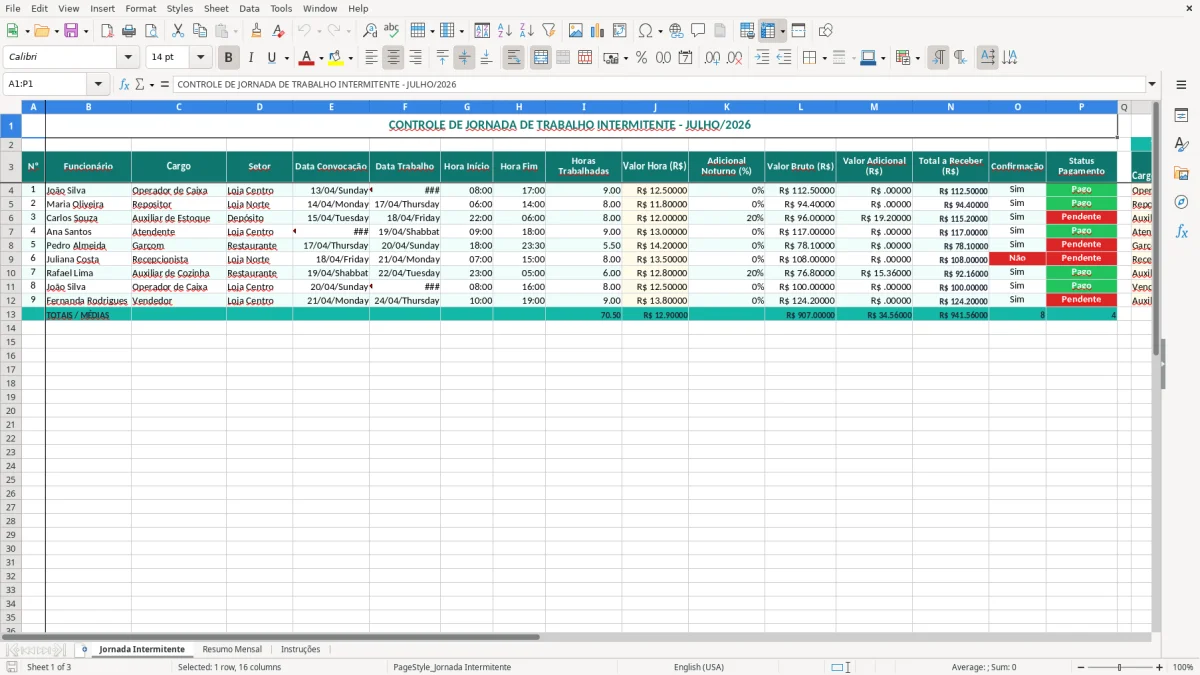Open the Font Size 14 pt dropdown
Image resolution: width=1200 pixels, height=675 pixels.
[x=201, y=58]
